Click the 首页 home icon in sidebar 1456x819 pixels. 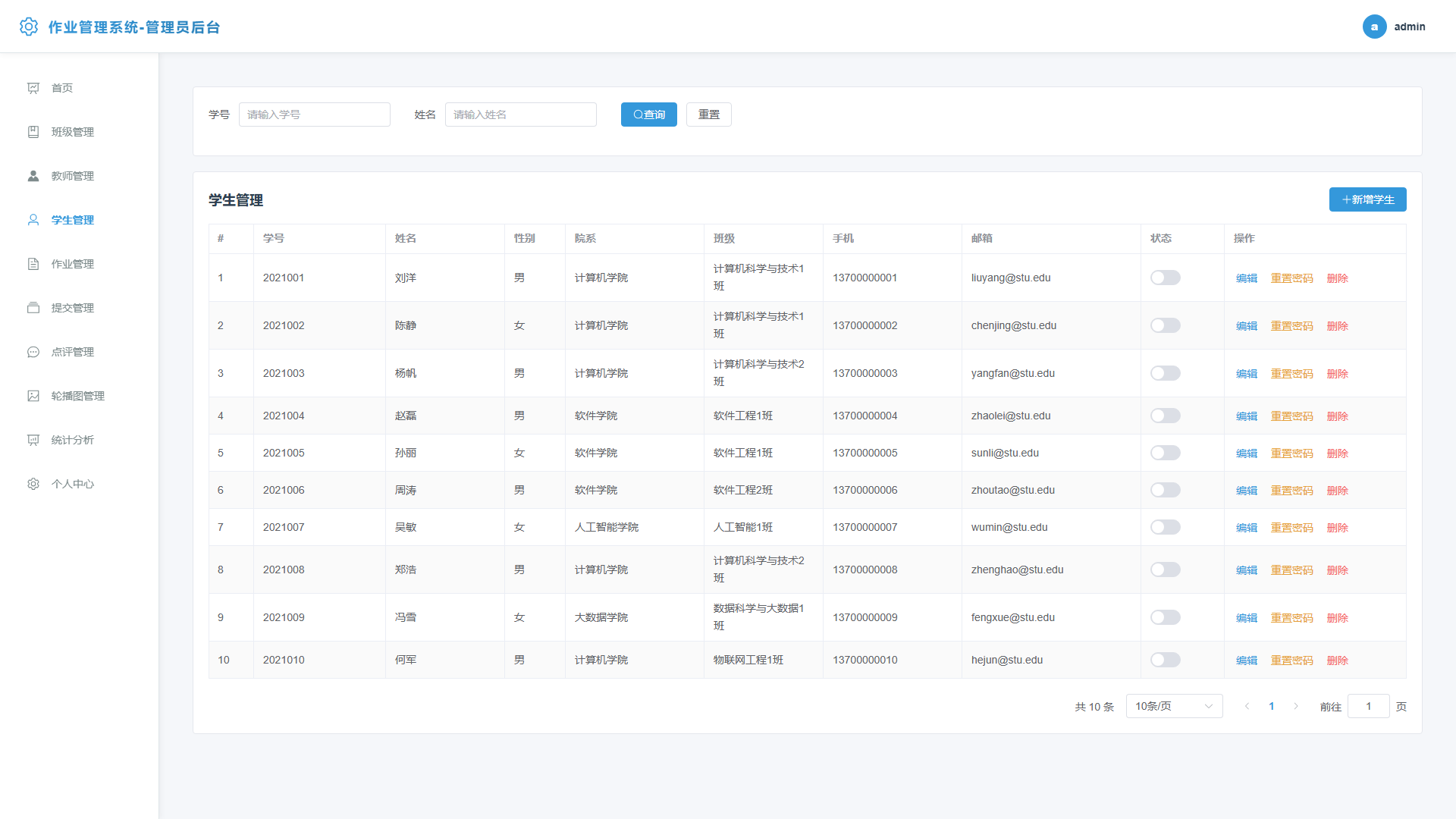click(33, 88)
